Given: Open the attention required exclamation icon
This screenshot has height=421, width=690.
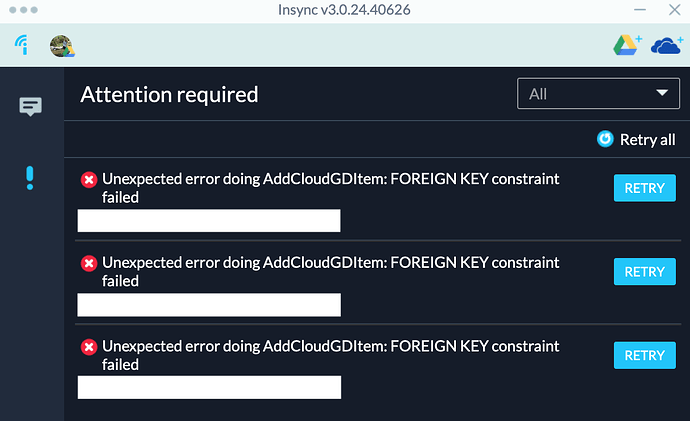Looking at the screenshot, I should [29, 178].
